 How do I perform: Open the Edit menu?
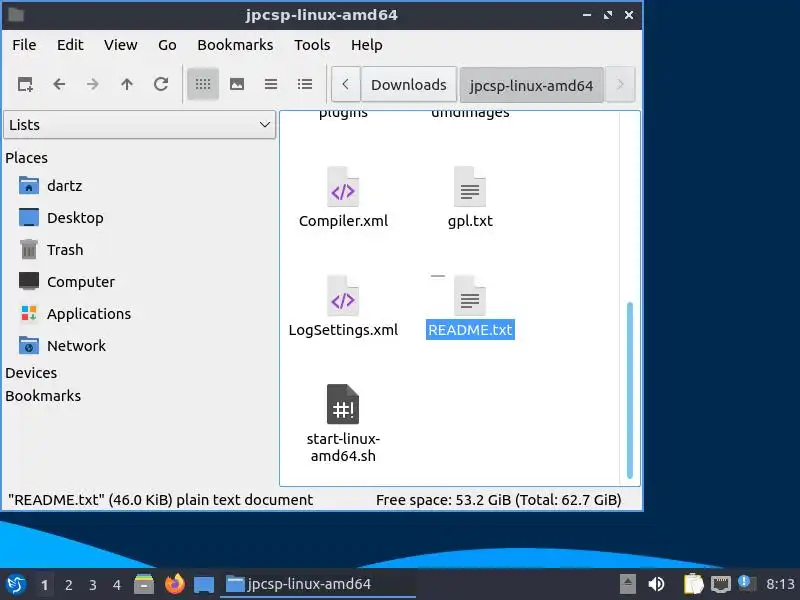coord(70,45)
